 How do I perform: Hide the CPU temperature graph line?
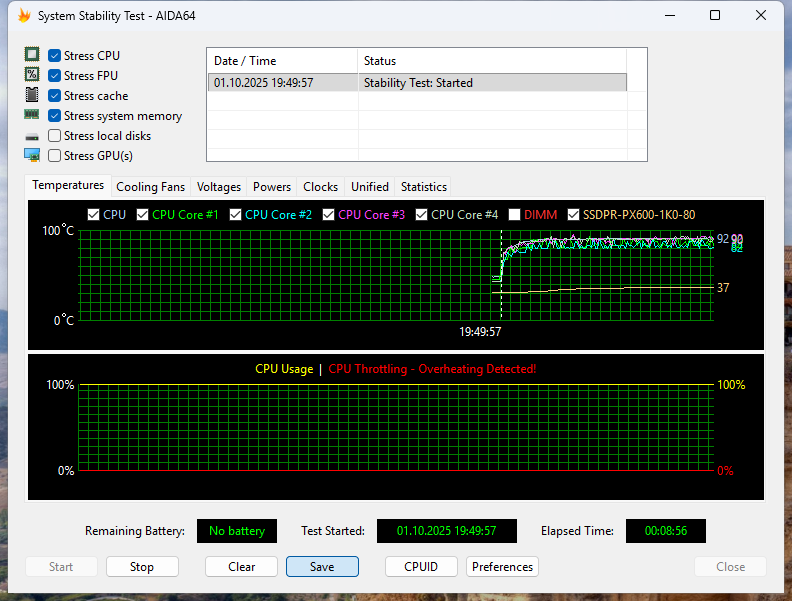[93, 215]
